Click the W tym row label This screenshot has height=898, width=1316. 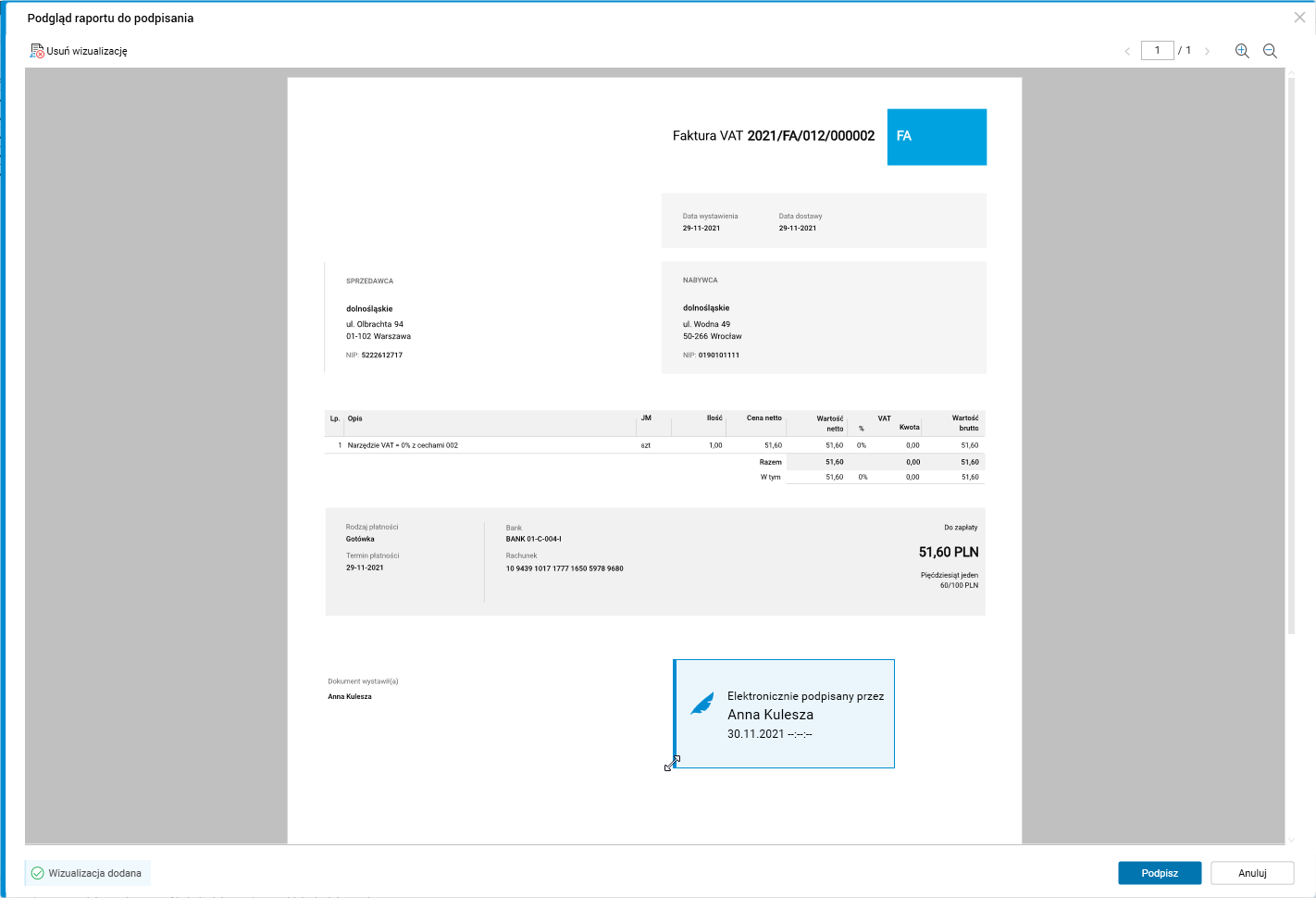pyautogui.click(x=771, y=478)
